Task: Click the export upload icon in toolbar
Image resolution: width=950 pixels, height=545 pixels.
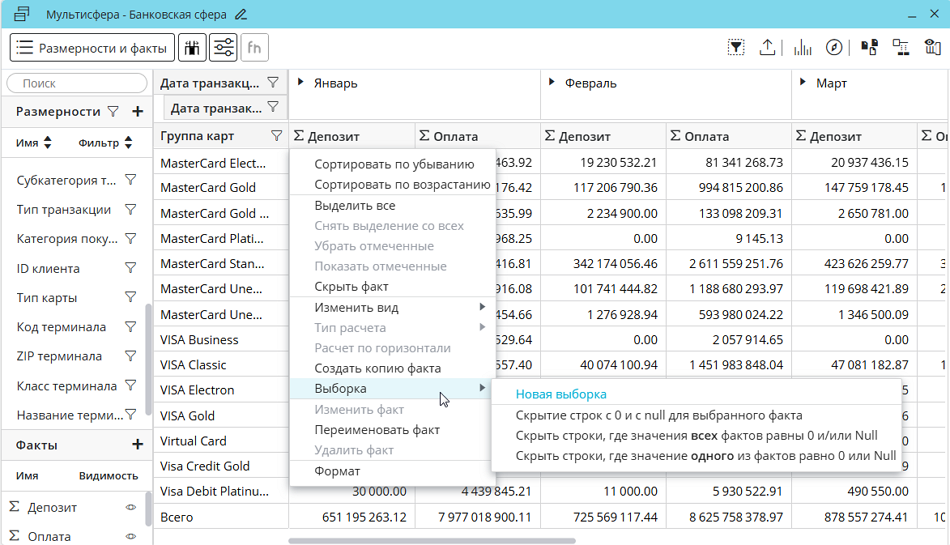Action: point(767,47)
